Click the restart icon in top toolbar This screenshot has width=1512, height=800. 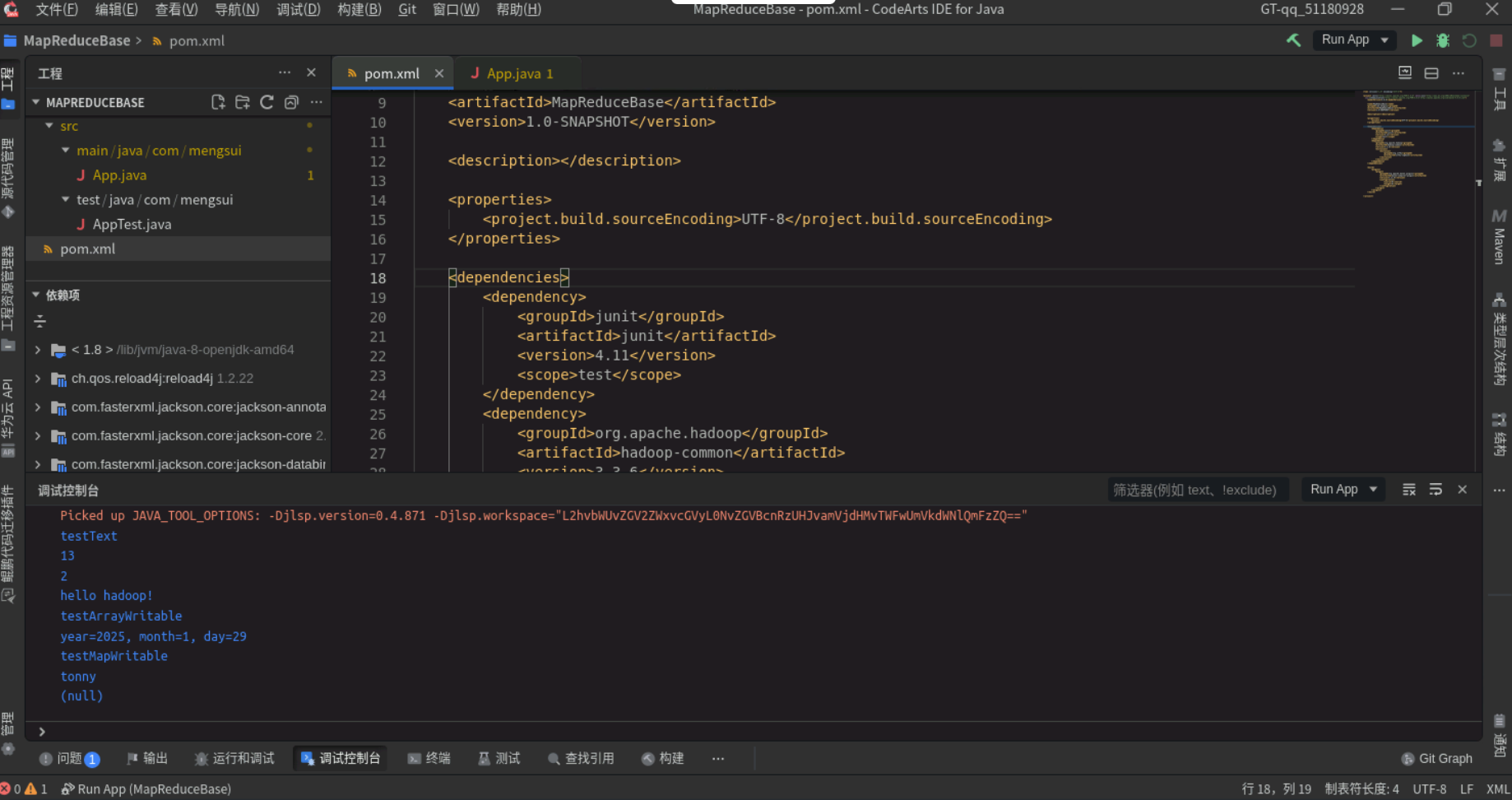(1469, 40)
